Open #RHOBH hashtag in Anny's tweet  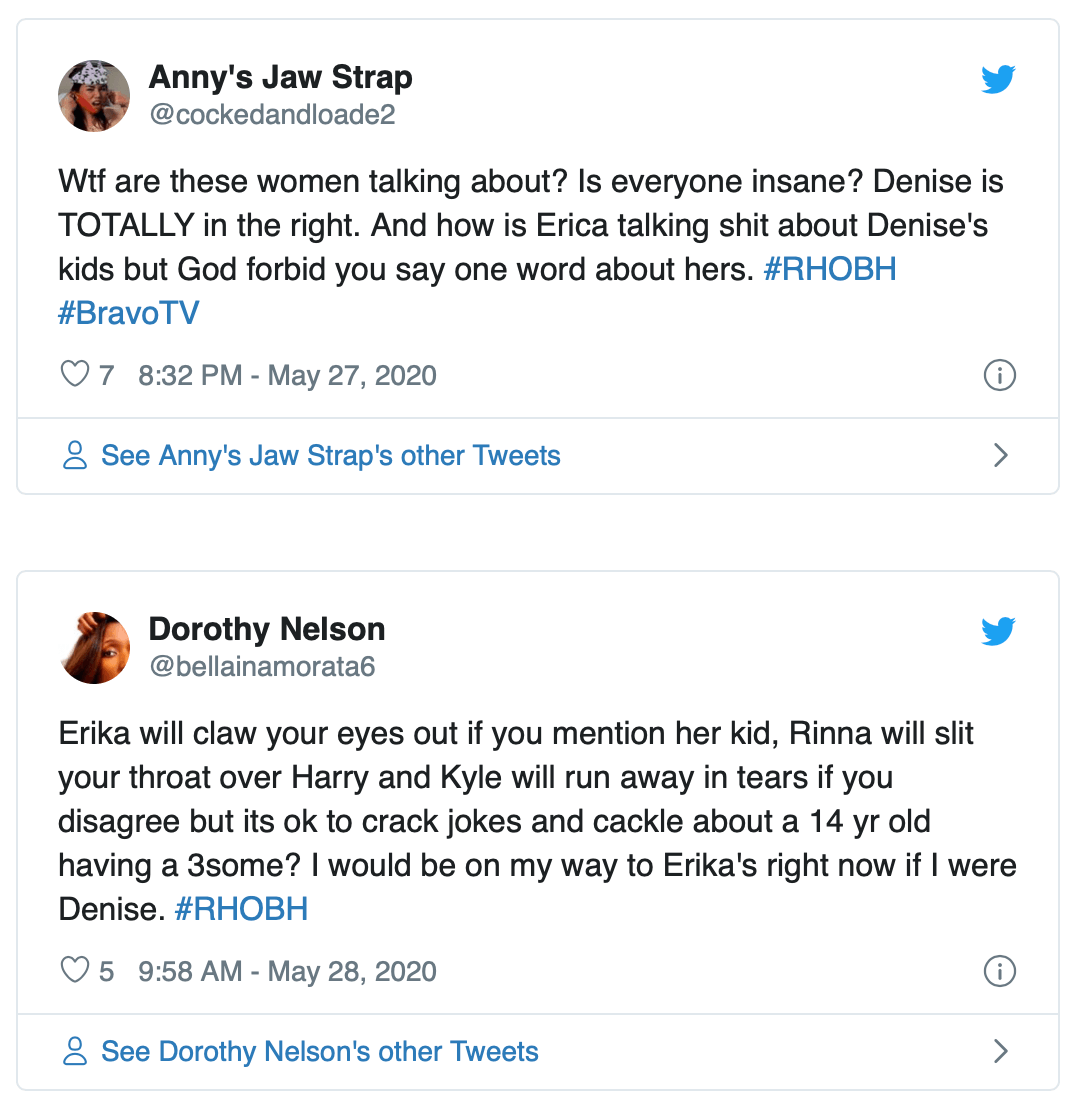click(x=829, y=270)
